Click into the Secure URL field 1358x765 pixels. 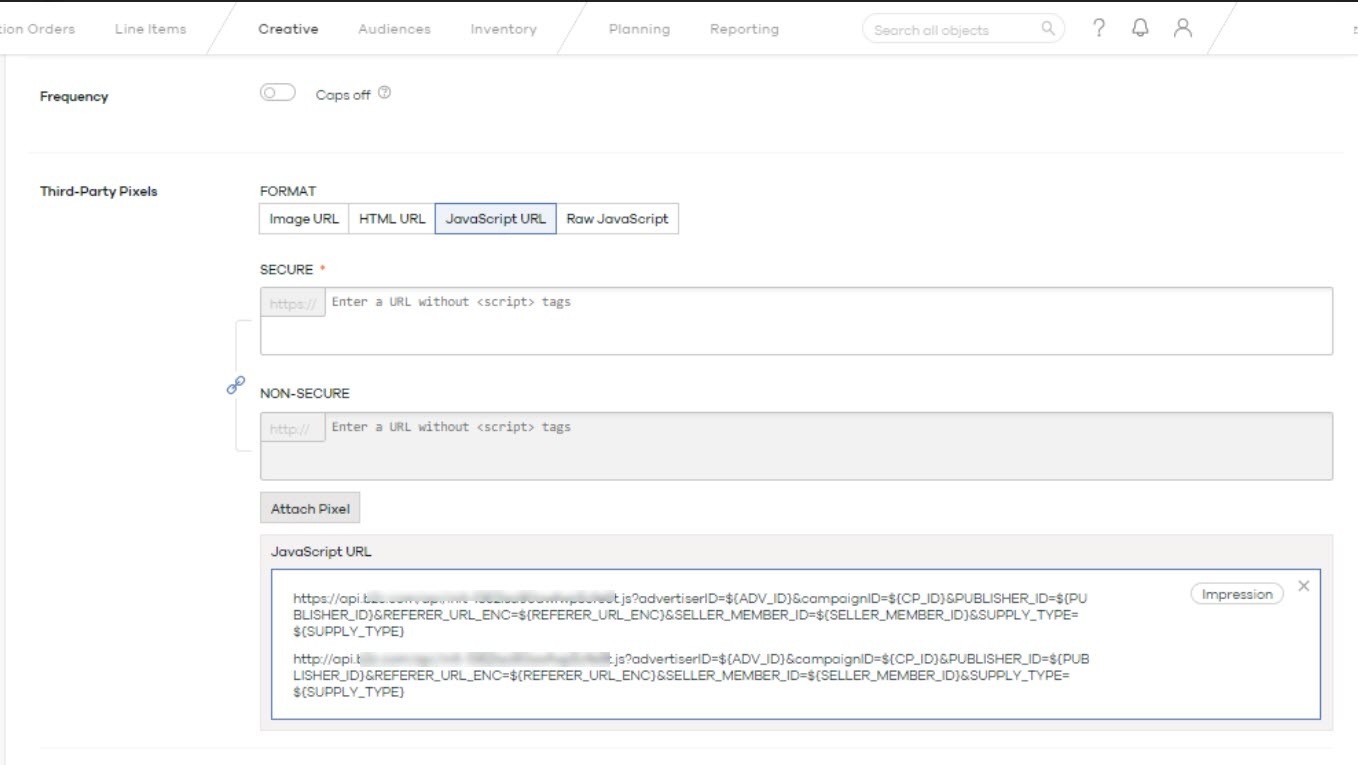tap(828, 320)
